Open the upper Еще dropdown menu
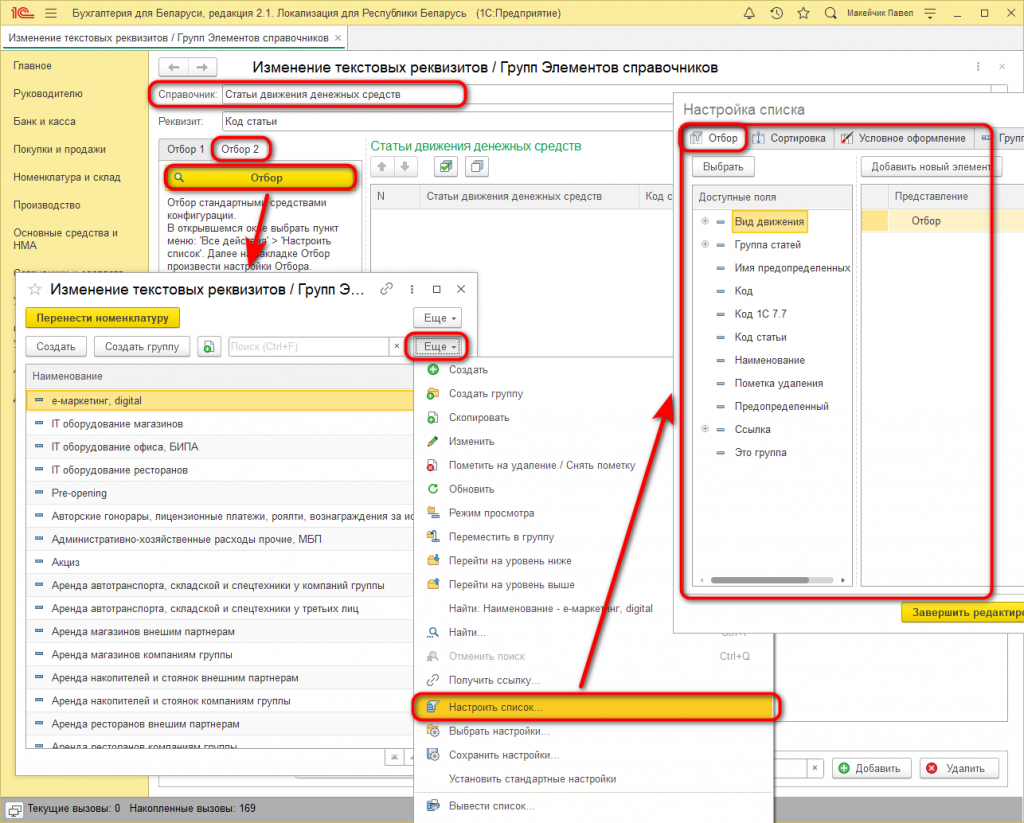Screen dimensions: 1024x823 coord(438,318)
